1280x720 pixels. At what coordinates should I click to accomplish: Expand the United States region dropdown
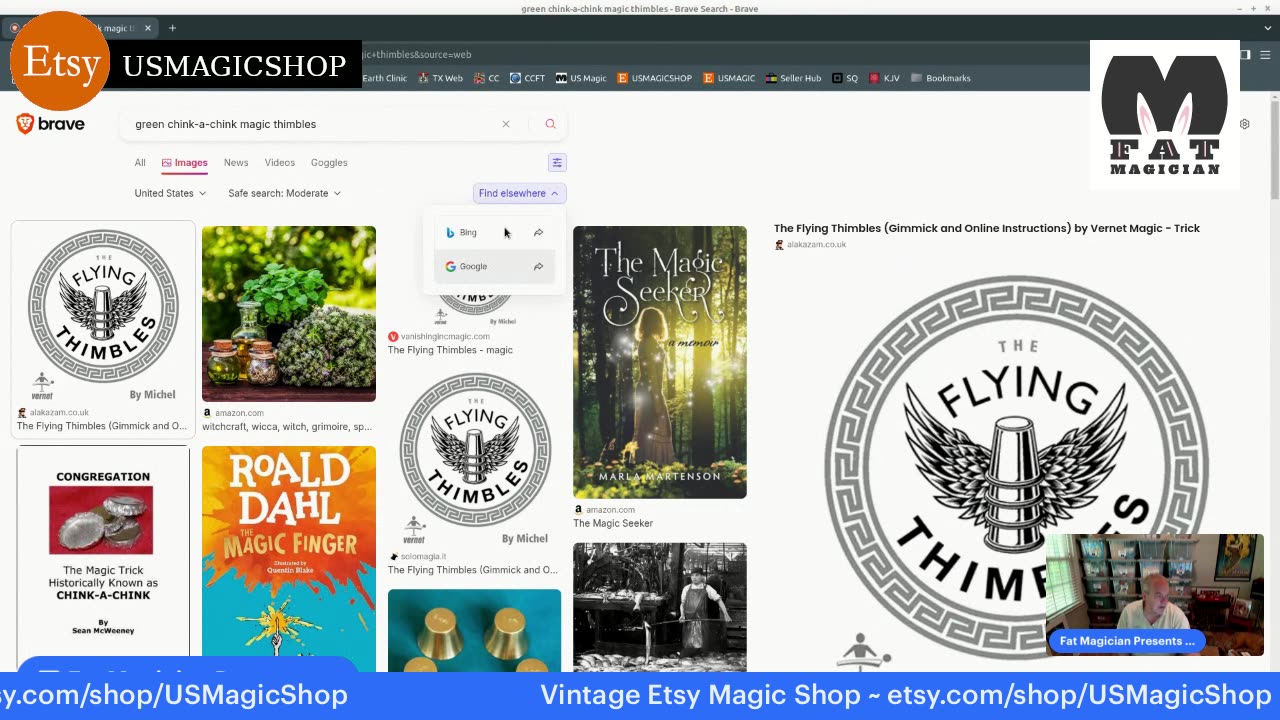(170, 193)
